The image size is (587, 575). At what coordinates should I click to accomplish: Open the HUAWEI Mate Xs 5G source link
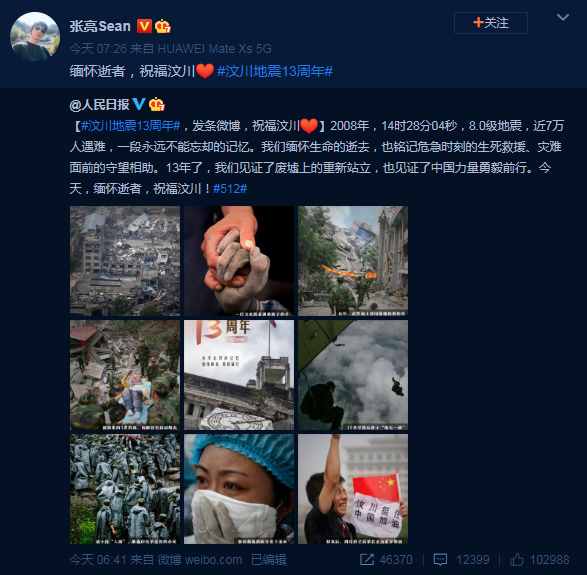[214, 49]
